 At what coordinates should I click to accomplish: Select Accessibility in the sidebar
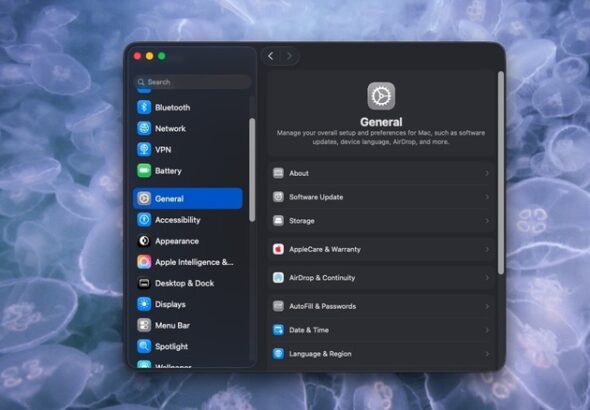[x=188, y=220]
